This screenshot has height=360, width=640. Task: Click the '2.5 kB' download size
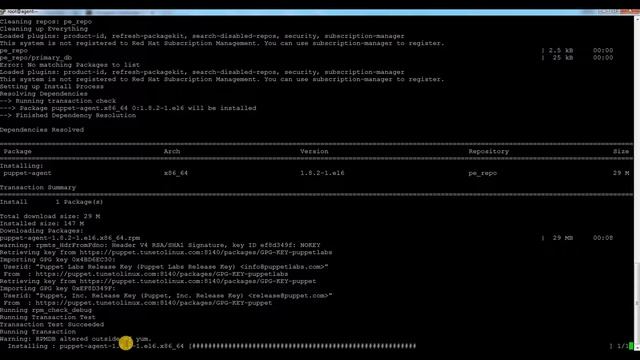(x=560, y=51)
